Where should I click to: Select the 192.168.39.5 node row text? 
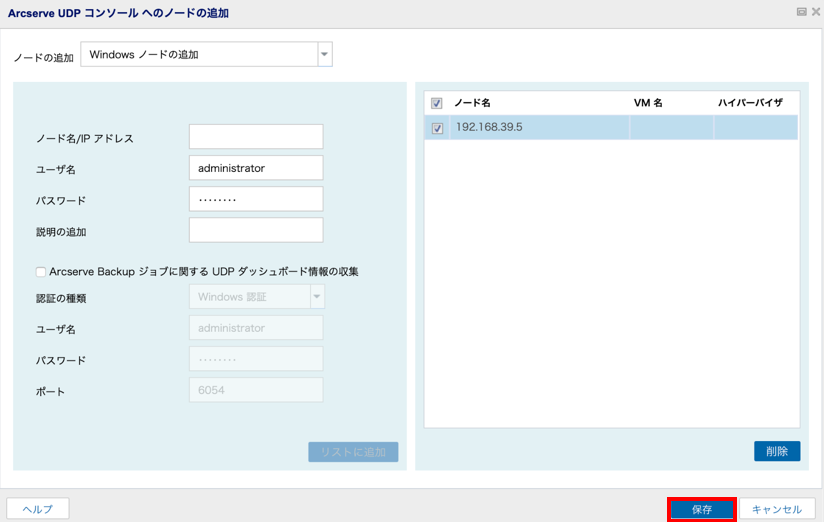(x=489, y=127)
